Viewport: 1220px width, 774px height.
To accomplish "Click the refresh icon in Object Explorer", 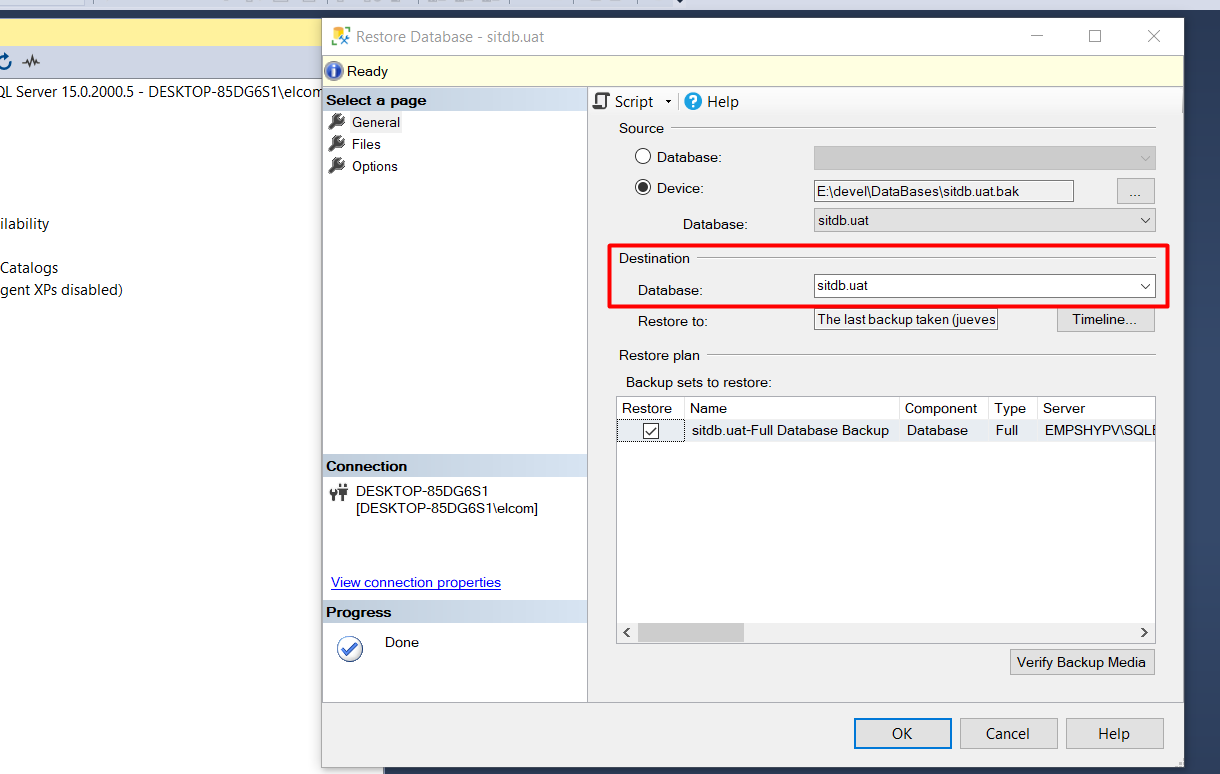I will pos(5,61).
